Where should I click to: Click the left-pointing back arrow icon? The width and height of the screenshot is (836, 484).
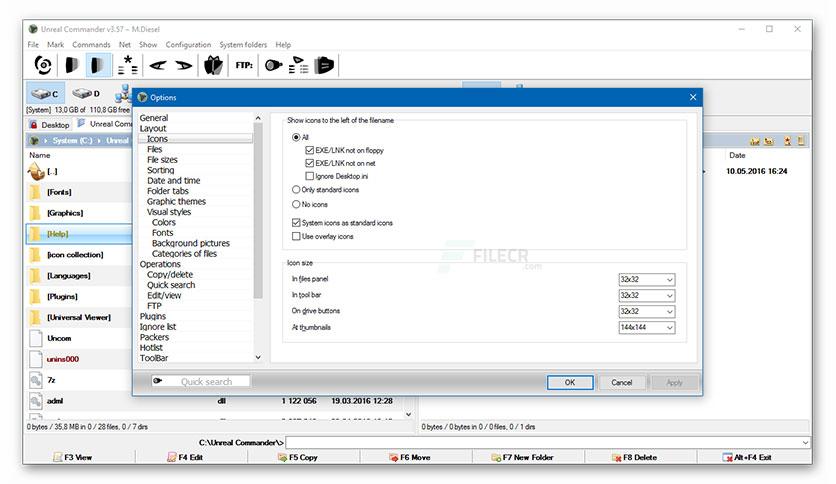[158, 66]
